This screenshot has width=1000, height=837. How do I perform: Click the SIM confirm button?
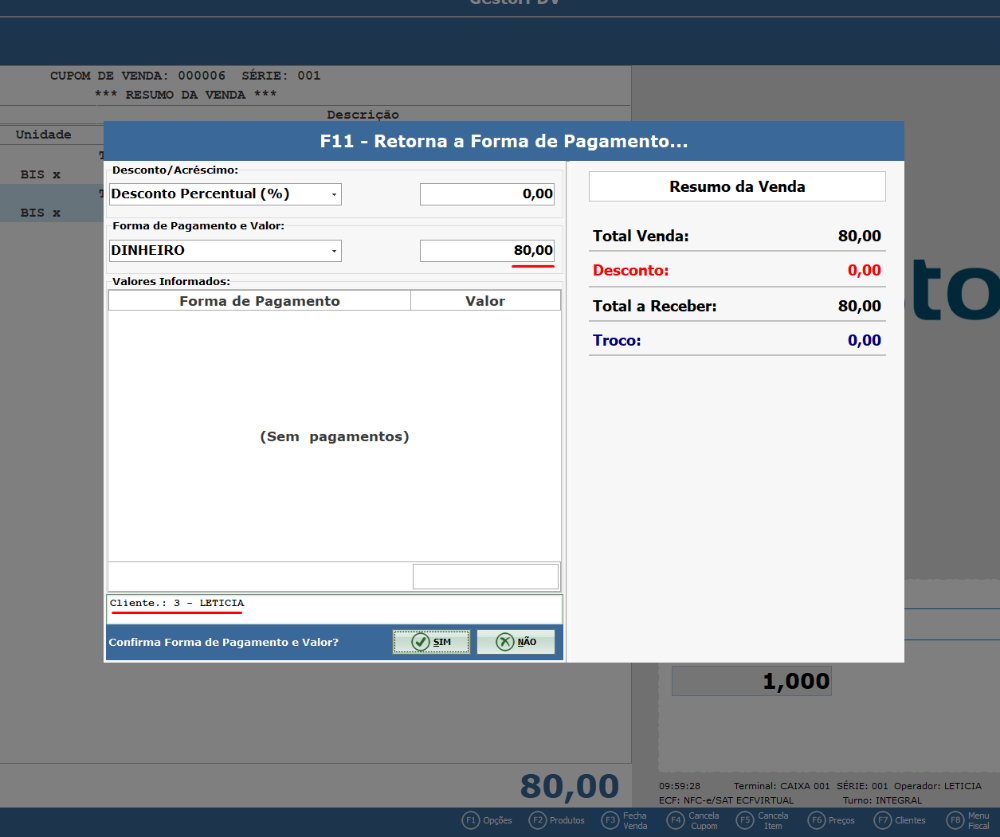tap(431, 642)
